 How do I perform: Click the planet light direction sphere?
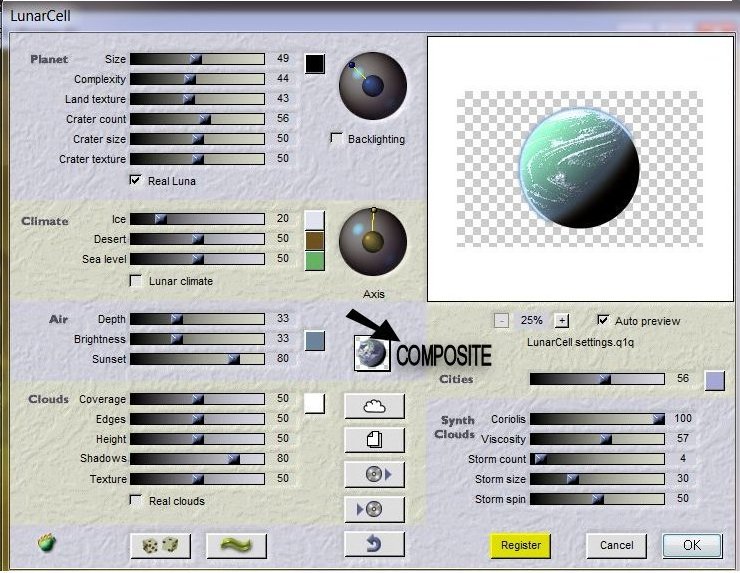373,86
